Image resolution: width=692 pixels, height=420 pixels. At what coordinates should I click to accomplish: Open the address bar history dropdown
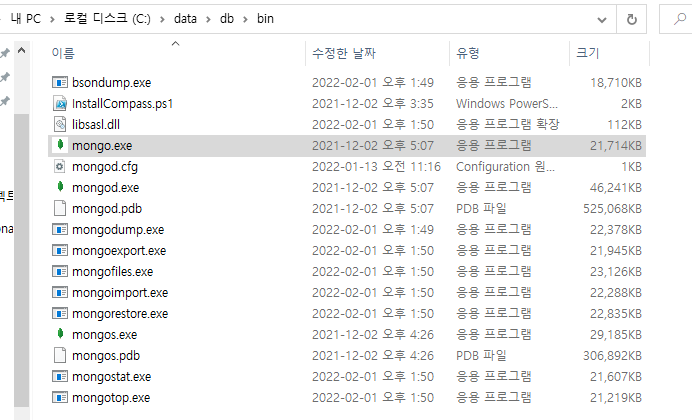click(x=602, y=19)
